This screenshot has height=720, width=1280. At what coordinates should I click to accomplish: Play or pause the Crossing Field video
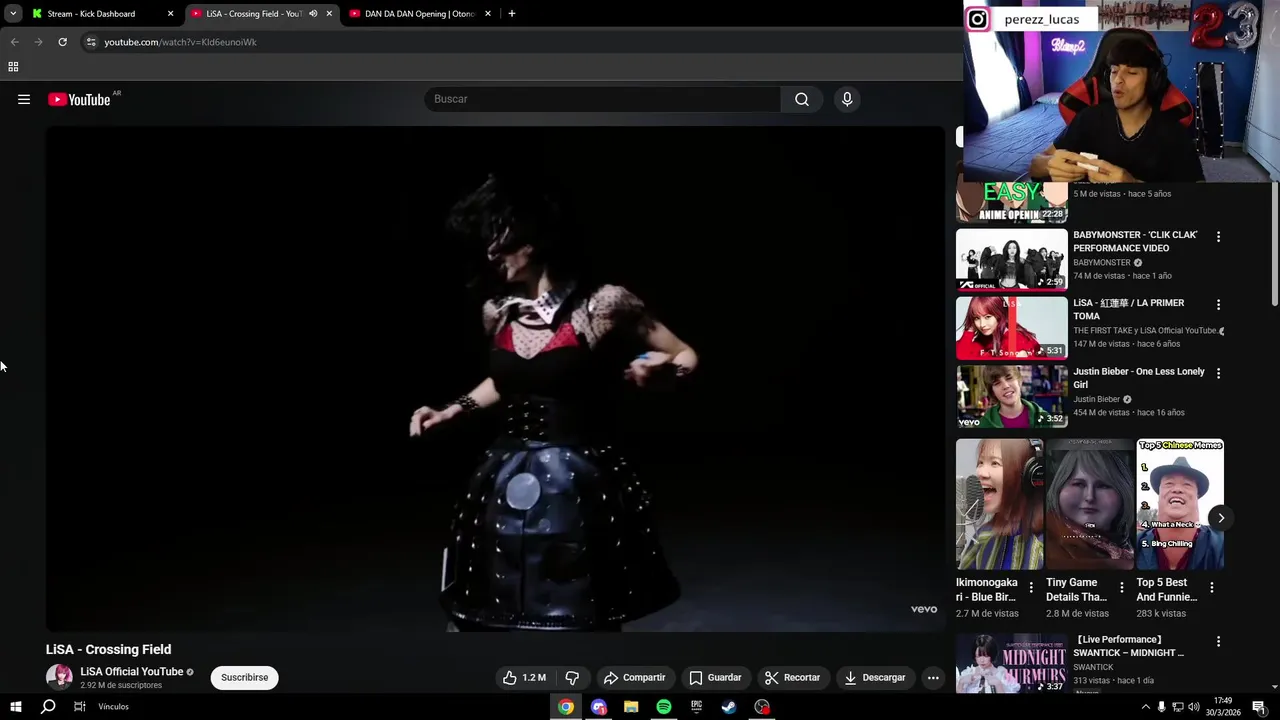[x=495, y=379]
